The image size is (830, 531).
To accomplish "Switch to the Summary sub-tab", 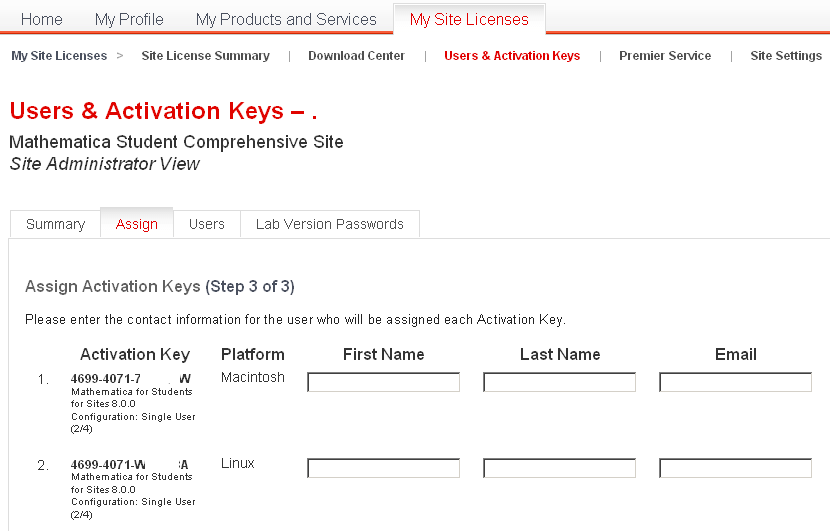I will [55, 224].
